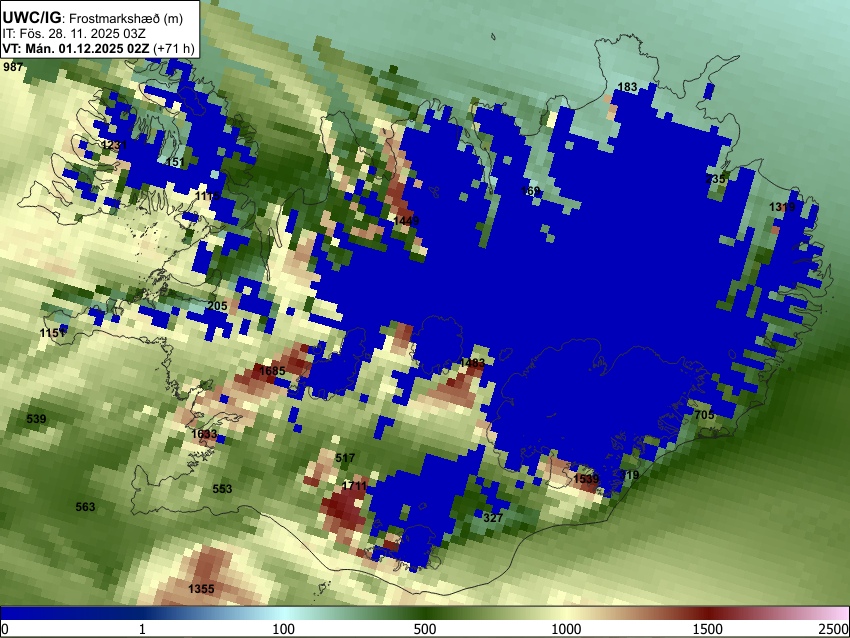Click the map title text "Frostmarkshæð (m)"
850x638 pixels.
(126, 18)
